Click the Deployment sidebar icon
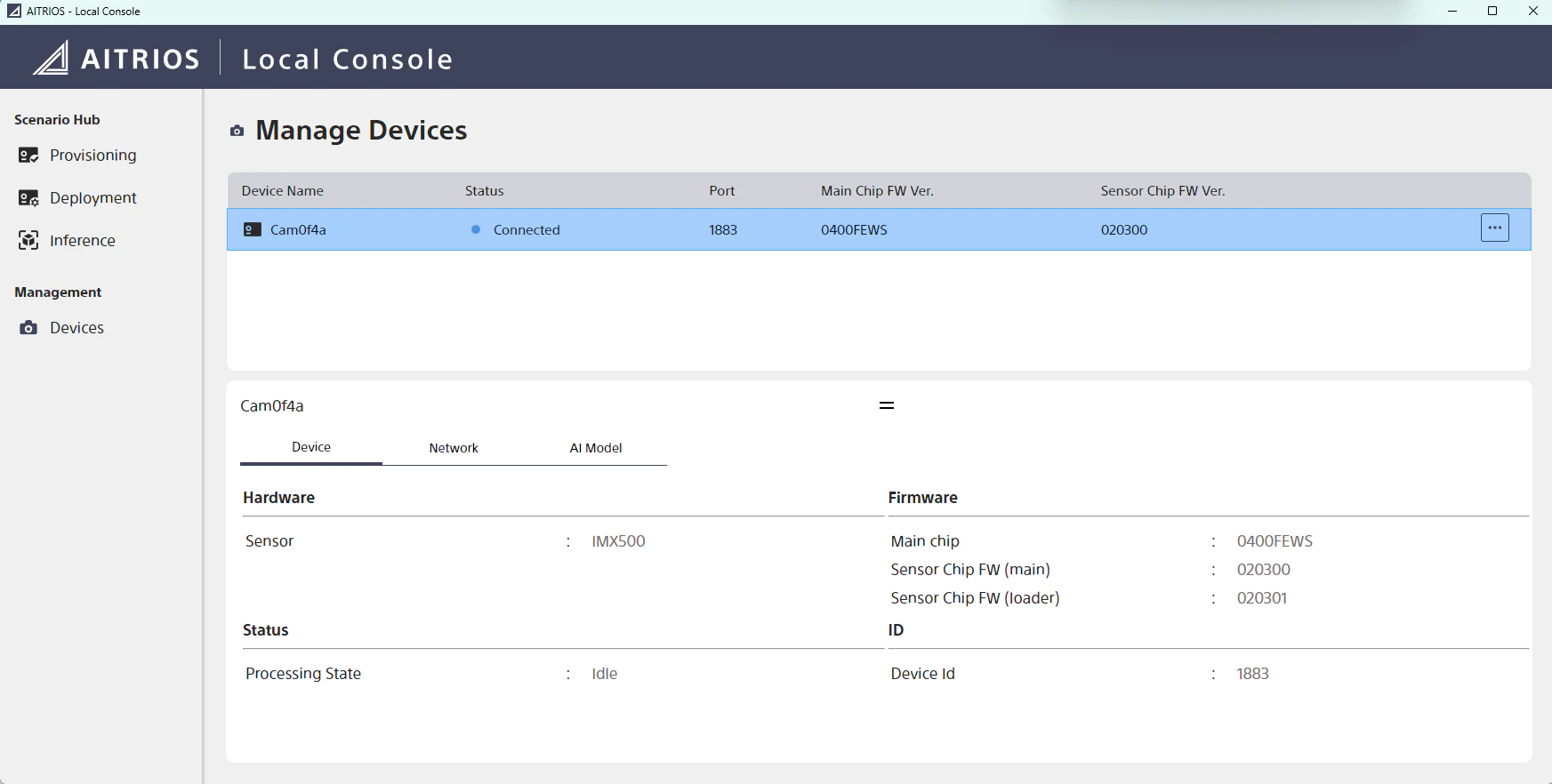1552x784 pixels. coord(28,198)
